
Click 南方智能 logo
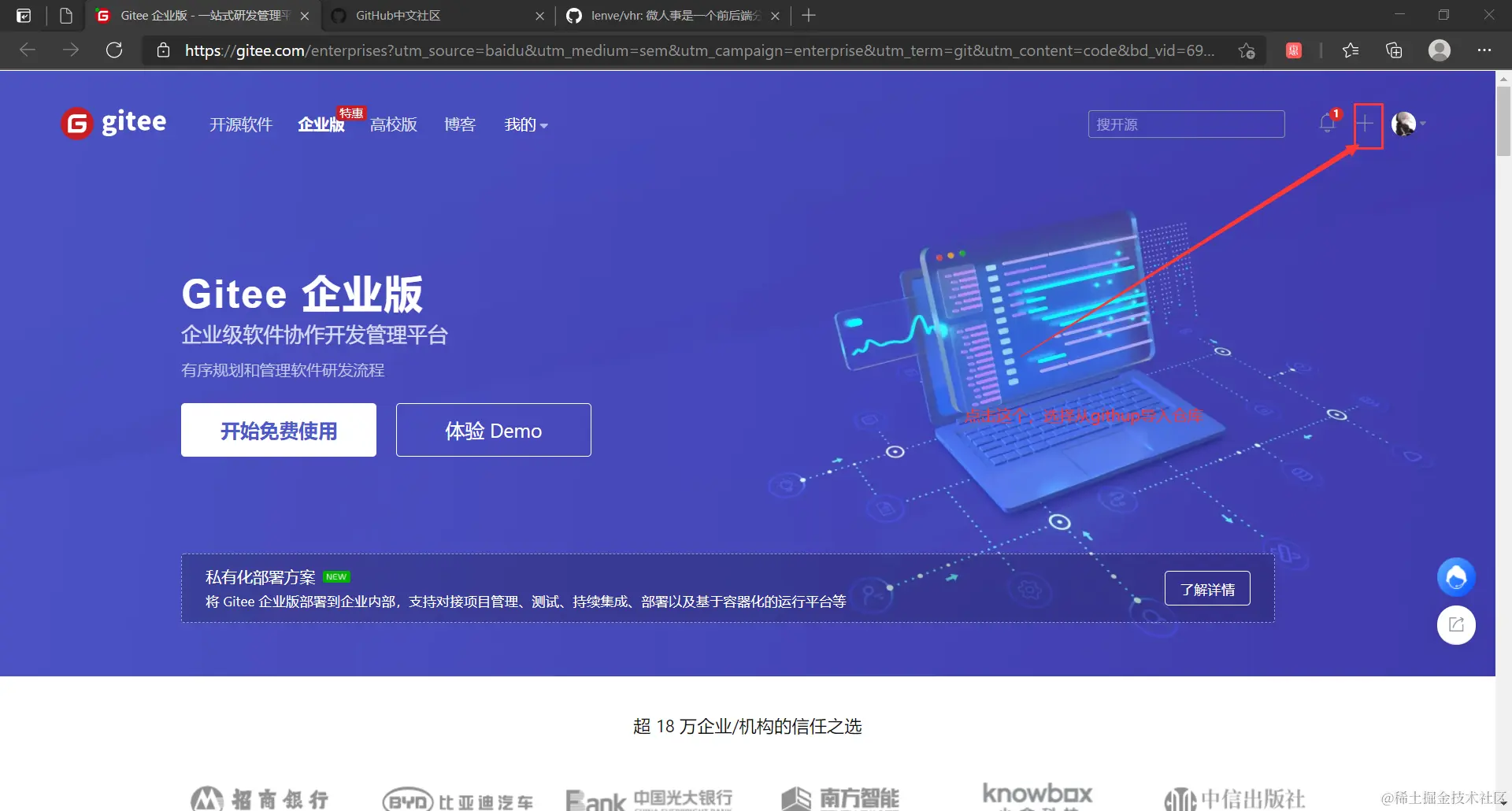click(x=840, y=798)
